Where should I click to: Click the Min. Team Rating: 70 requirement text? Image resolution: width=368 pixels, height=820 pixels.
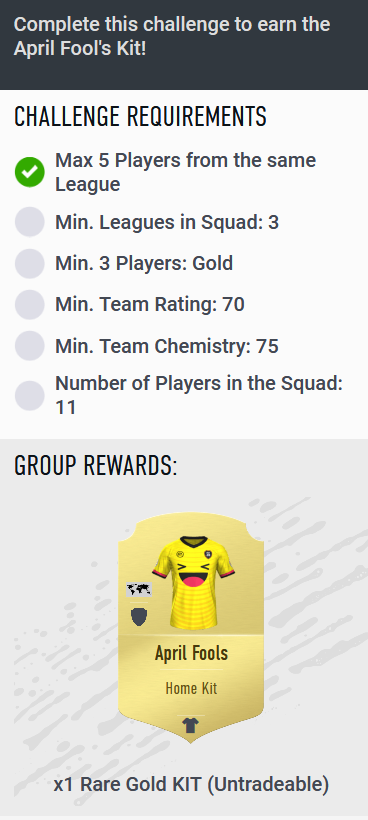click(x=150, y=304)
